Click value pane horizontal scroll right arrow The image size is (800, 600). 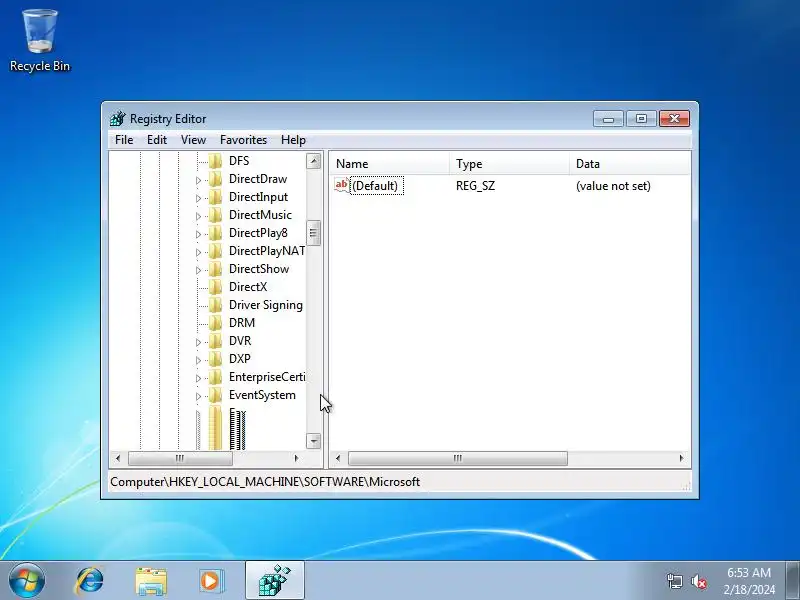point(682,458)
